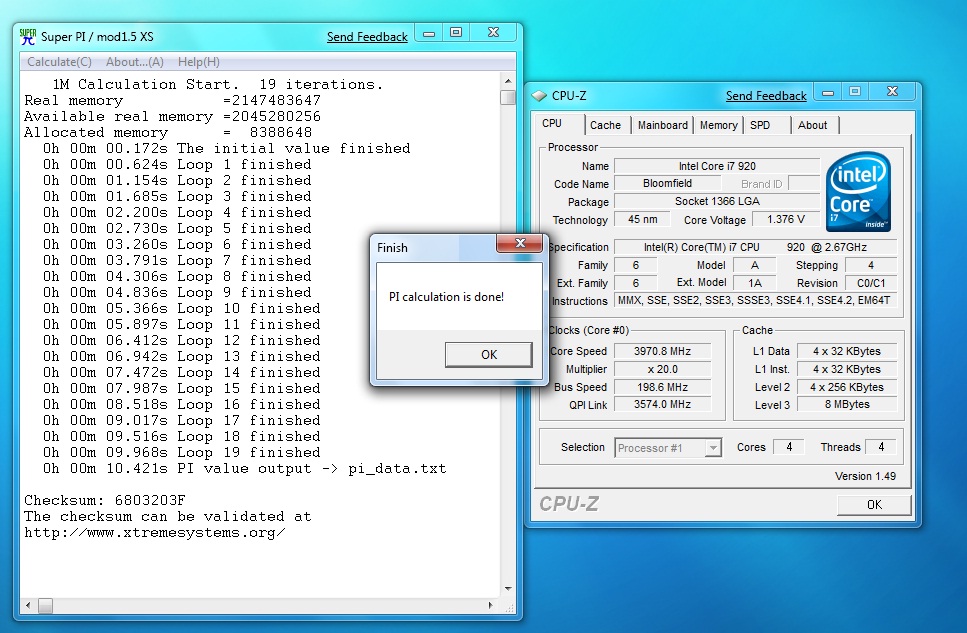
Task: Open the Help(H) menu in Super PI
Action: coord(199,62)
